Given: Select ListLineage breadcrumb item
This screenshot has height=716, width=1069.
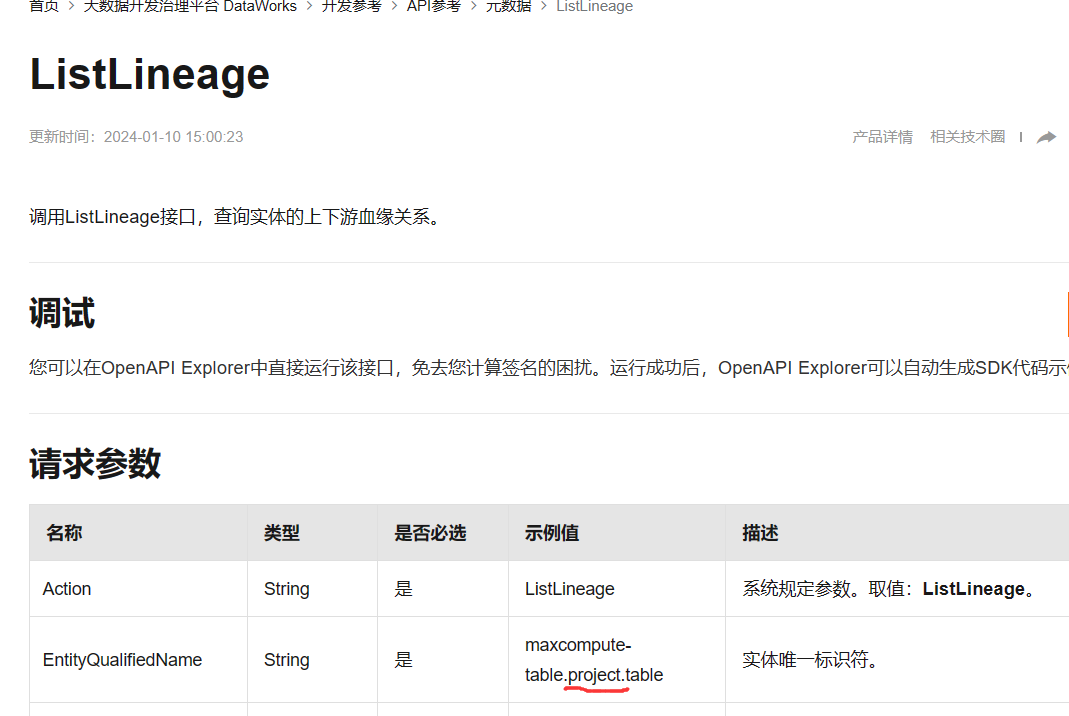Looking at the screenshot, I should coord(594,6).
